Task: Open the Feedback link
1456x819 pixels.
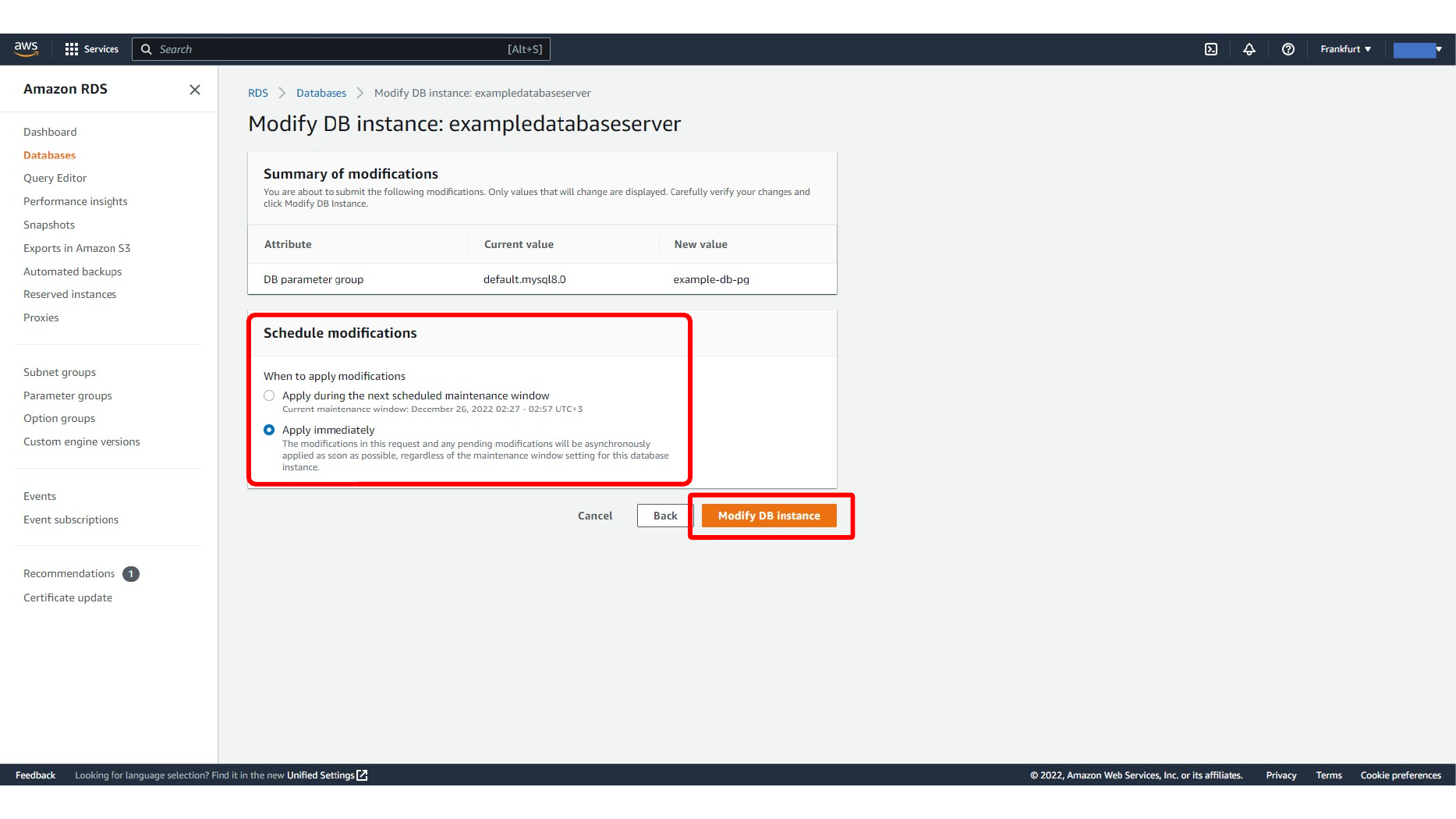Action: (x=35, y=775)
